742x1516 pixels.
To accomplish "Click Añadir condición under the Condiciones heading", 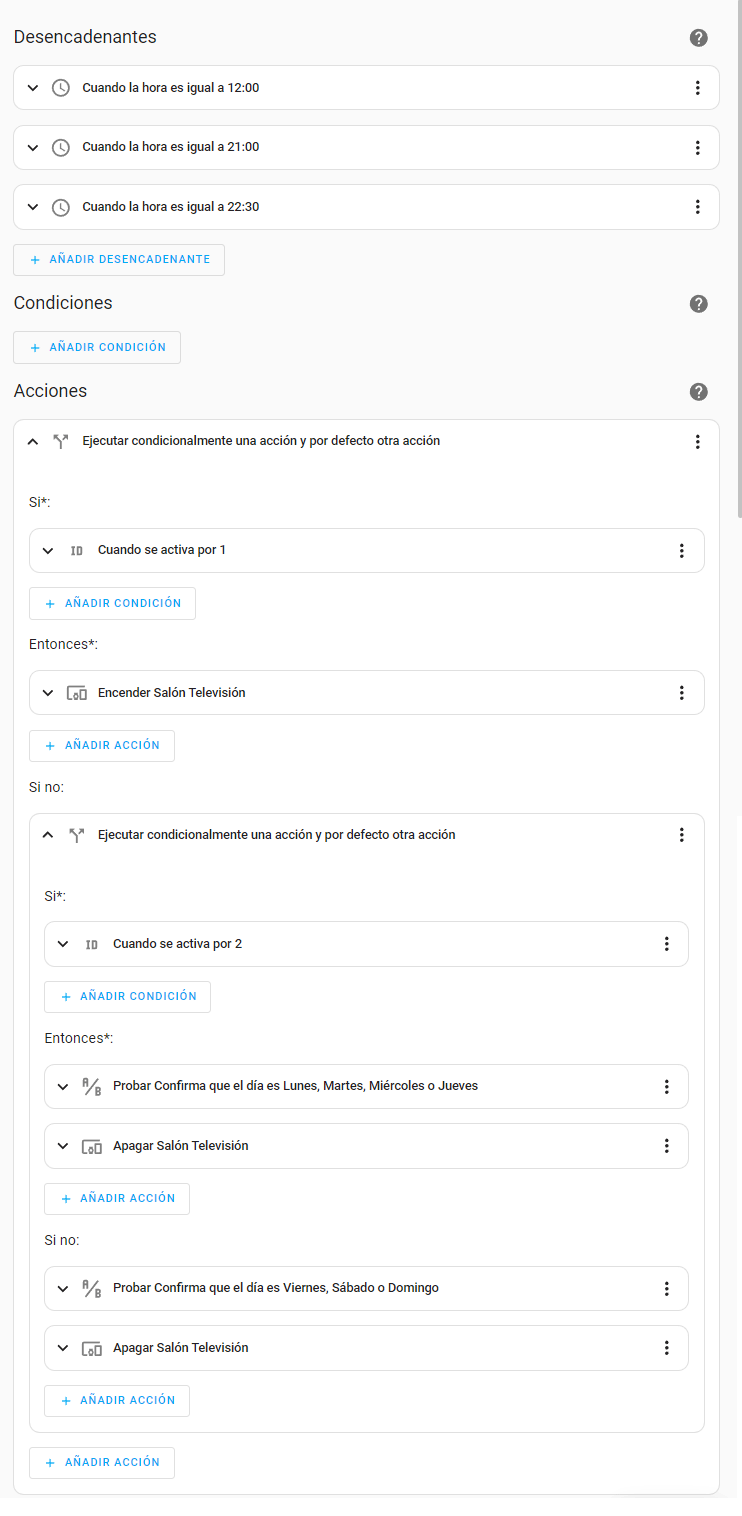I will coord(97,348).
